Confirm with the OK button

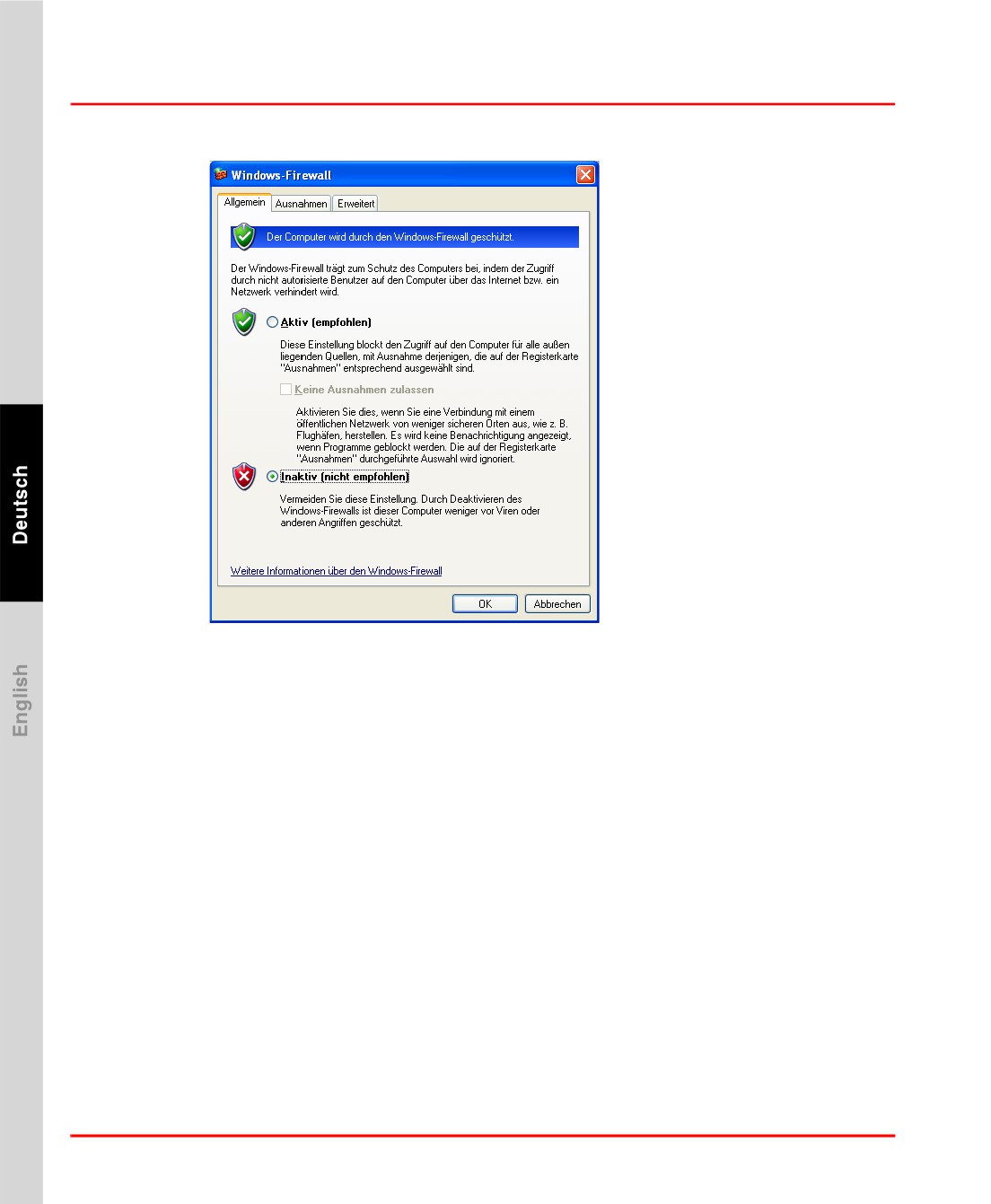(485, 604)
